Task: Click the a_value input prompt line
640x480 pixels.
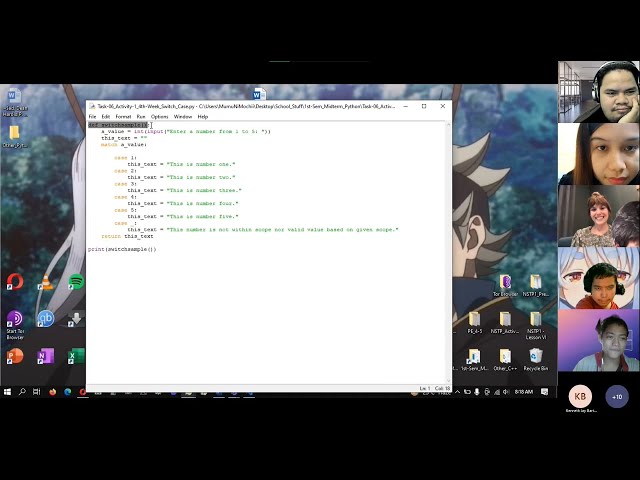Action: pos(186,131)
